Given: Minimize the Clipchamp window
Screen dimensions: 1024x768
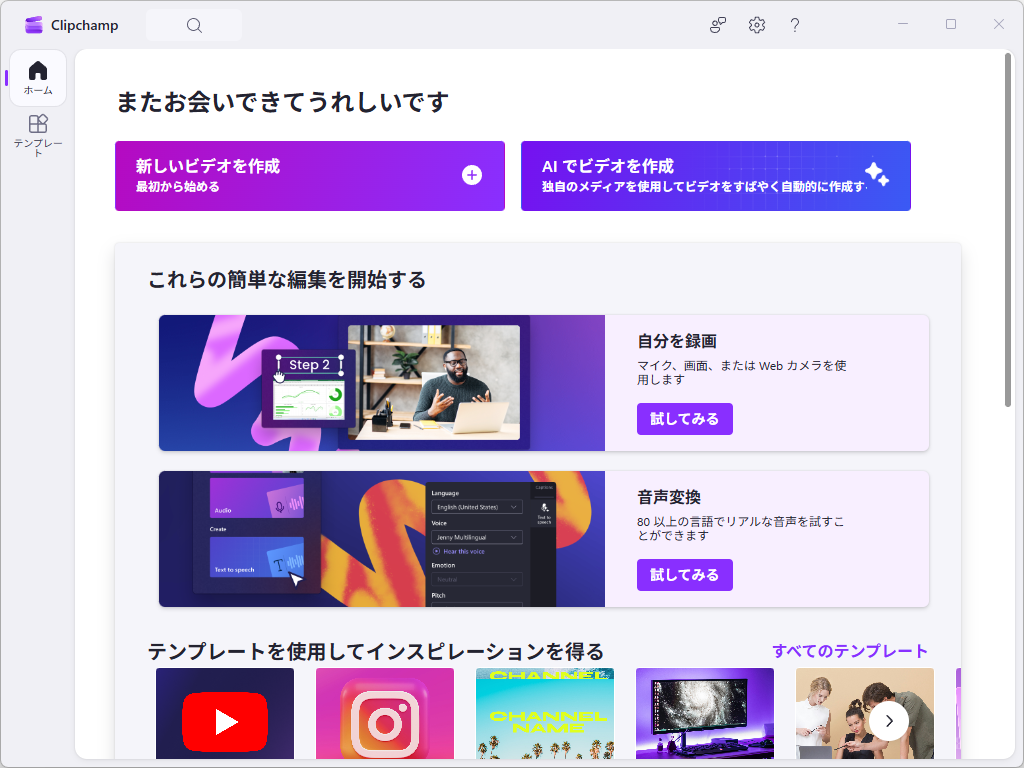Looking at the screenshot, I should coord(903,24).
